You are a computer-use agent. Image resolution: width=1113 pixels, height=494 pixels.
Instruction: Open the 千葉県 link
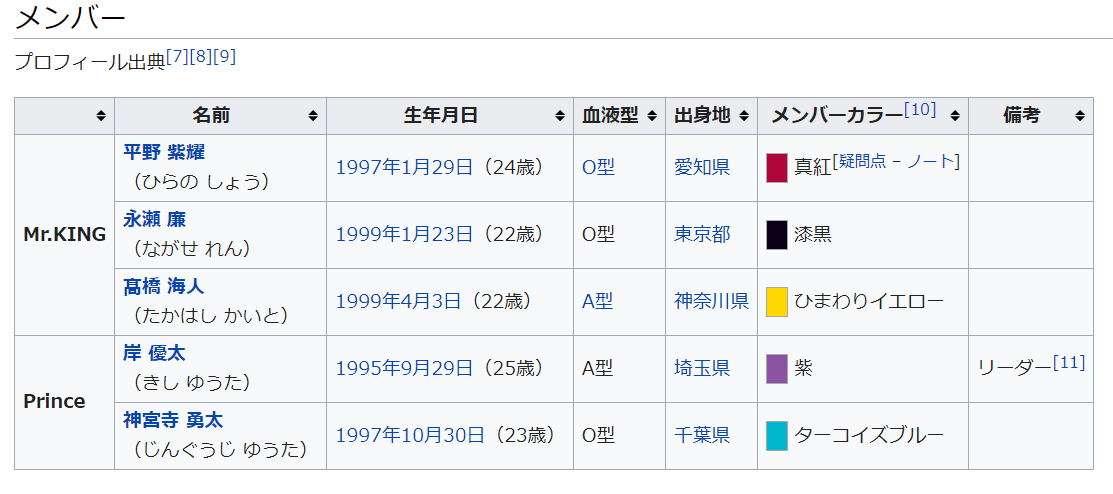[x=702, y=434]
